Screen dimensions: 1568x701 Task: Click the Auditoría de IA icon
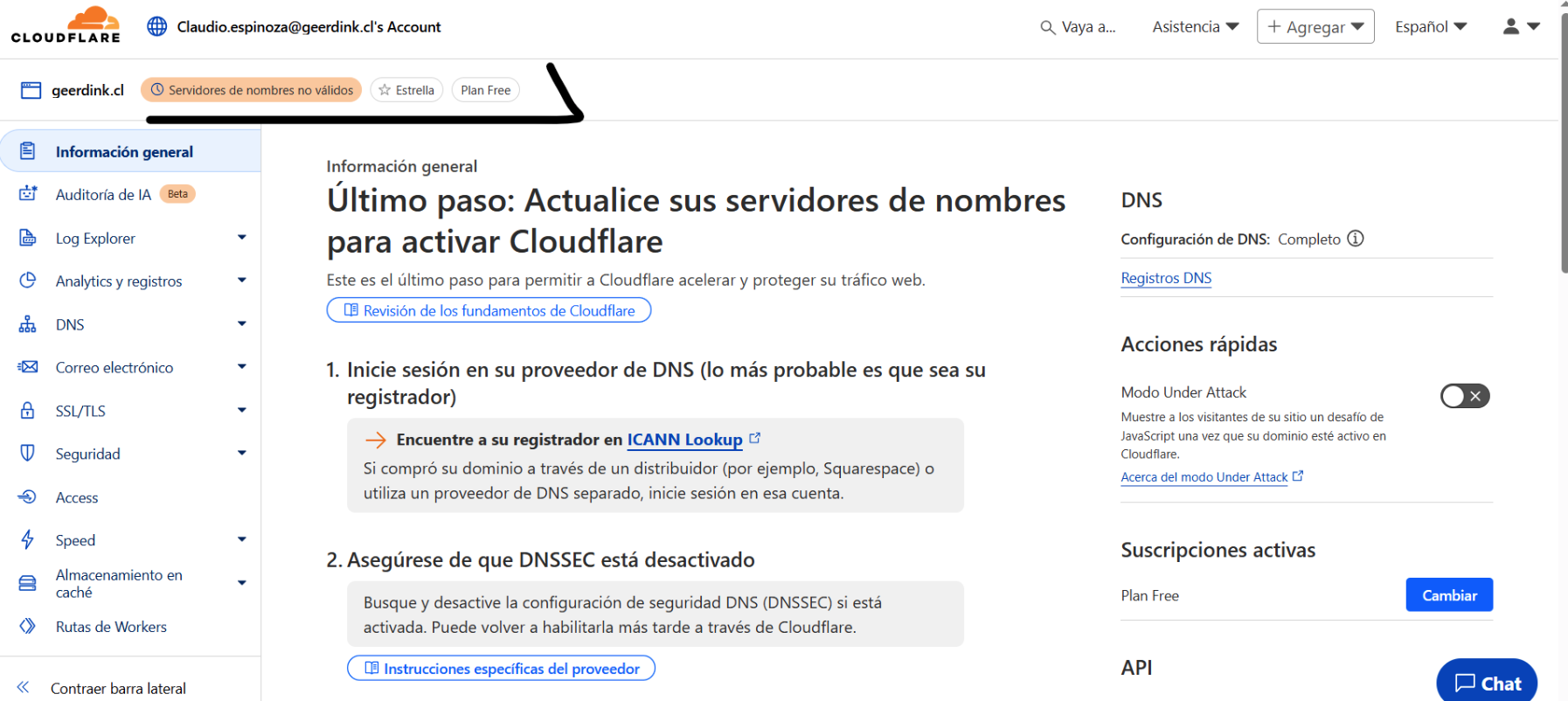(28, 194)
